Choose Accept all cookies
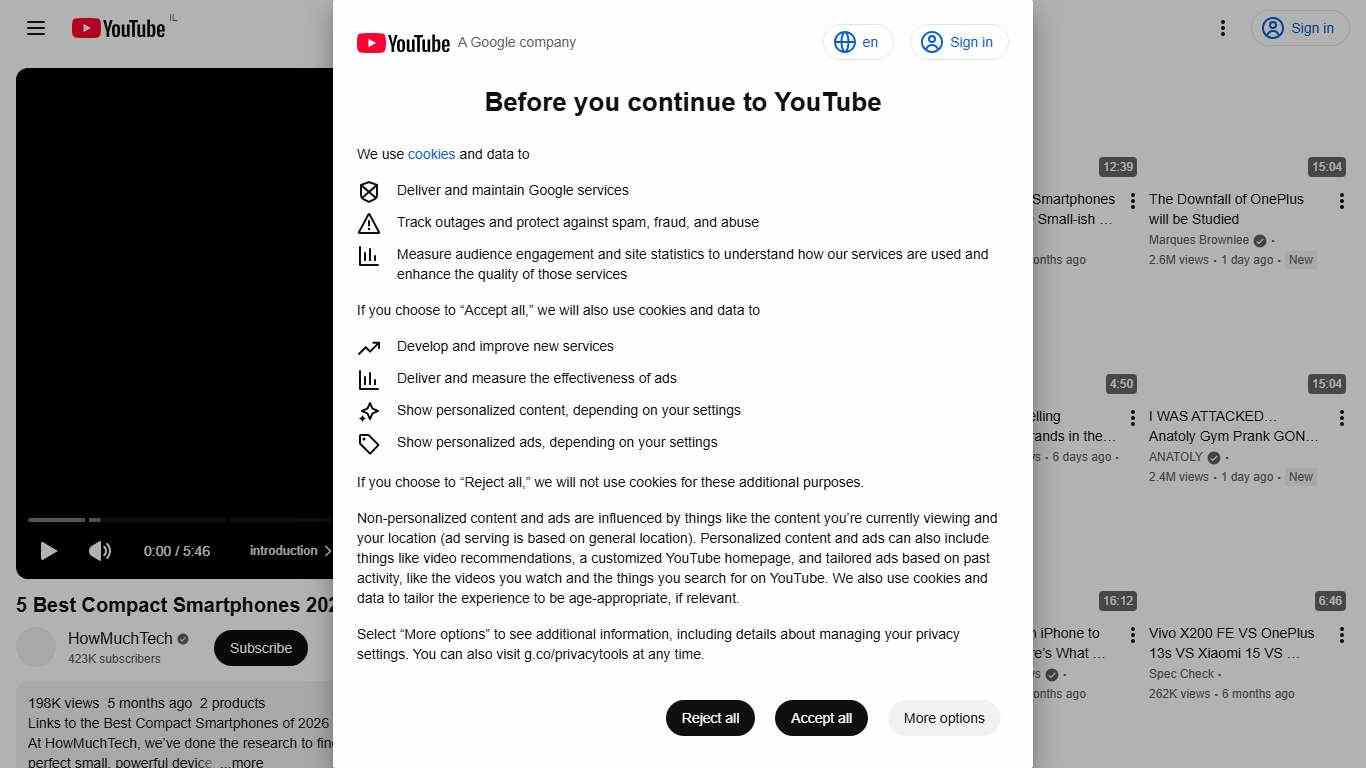Image resolution: width=1366 pixels, height=768 pixels. (x=821, y=718)
